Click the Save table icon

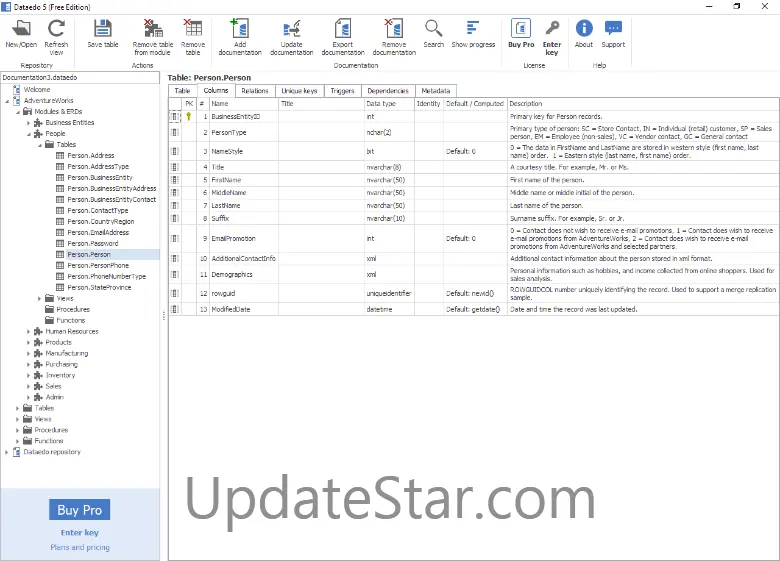(x=102, y=29)
